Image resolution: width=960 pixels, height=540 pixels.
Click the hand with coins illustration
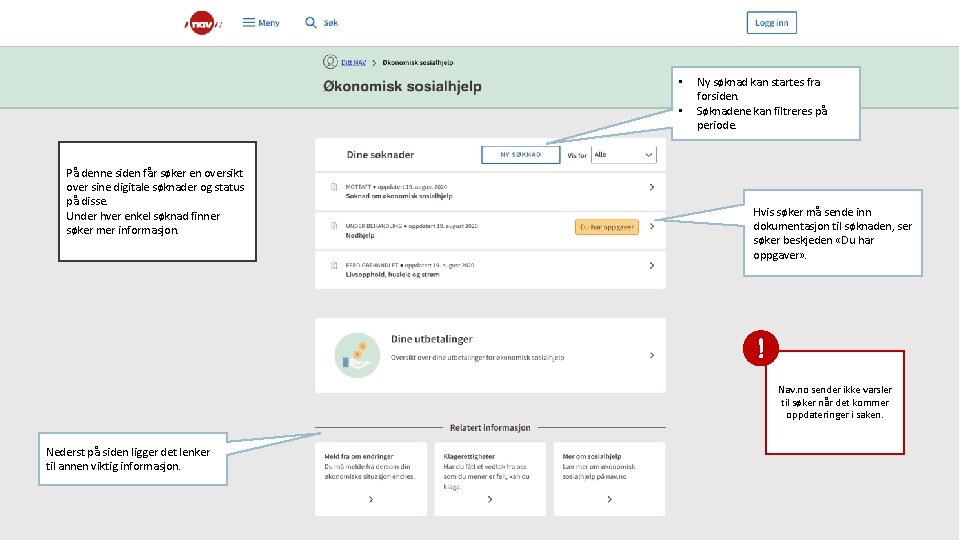pyautogui.click(x=357, y=355)
